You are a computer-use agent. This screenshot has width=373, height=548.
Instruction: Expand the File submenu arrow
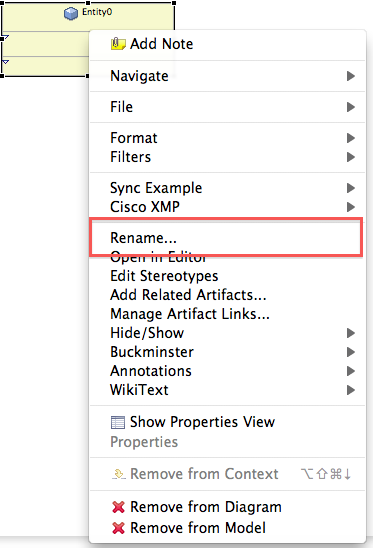point(351,107)
